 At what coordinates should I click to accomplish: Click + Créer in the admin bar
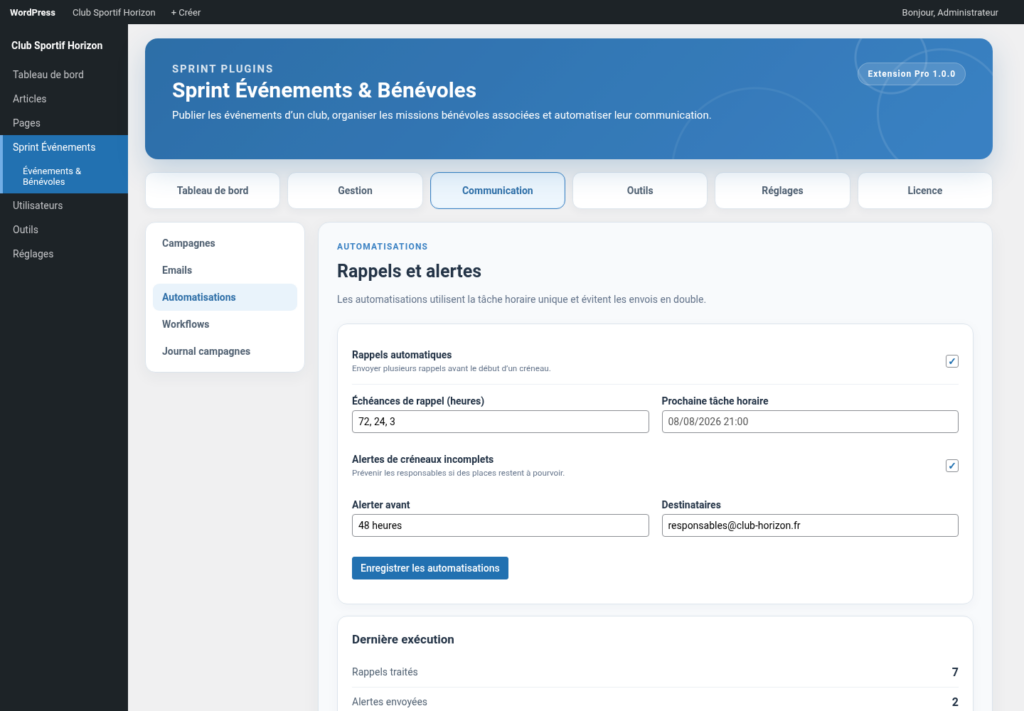point(185,12)
